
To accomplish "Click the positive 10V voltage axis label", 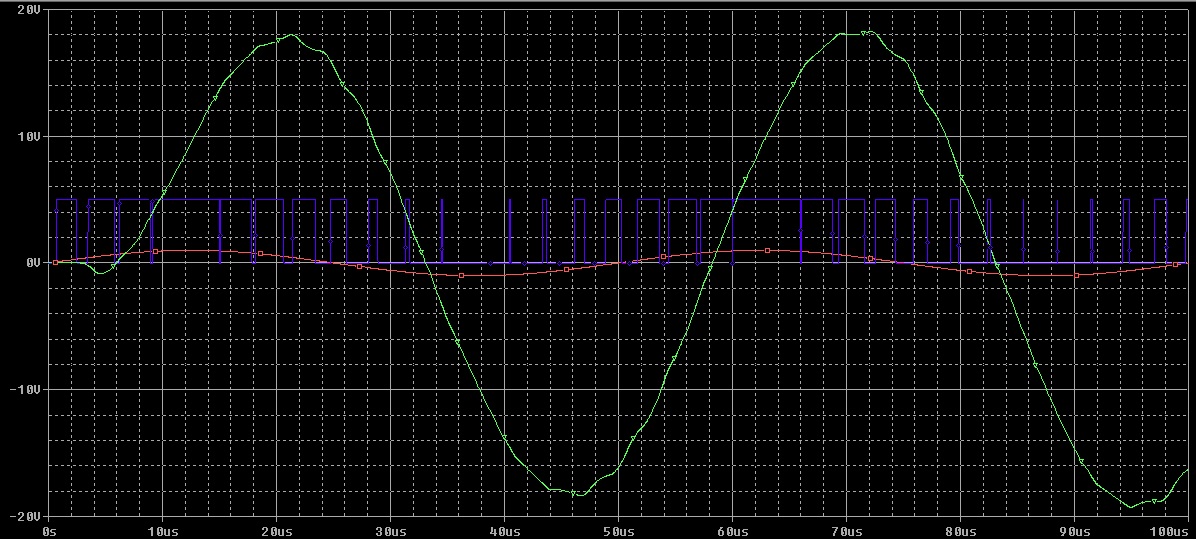I will click(28, 136).
